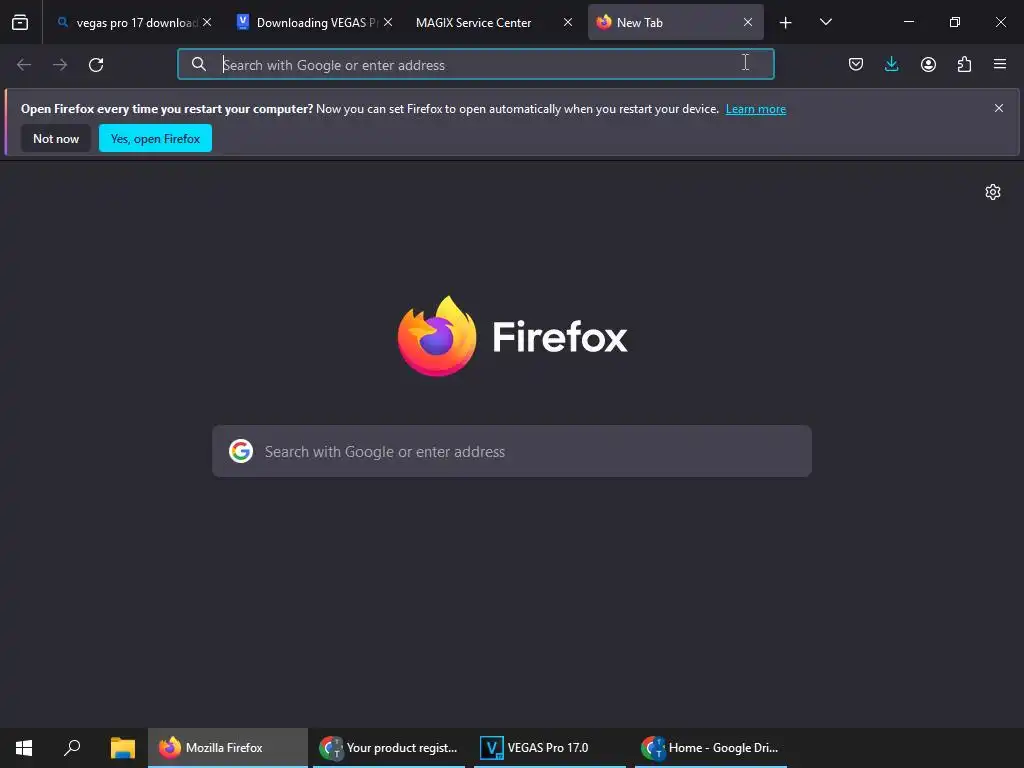1024x768 pixels.
Task: Switch to Your product regist... Chrome window
Action: (389, 748)
